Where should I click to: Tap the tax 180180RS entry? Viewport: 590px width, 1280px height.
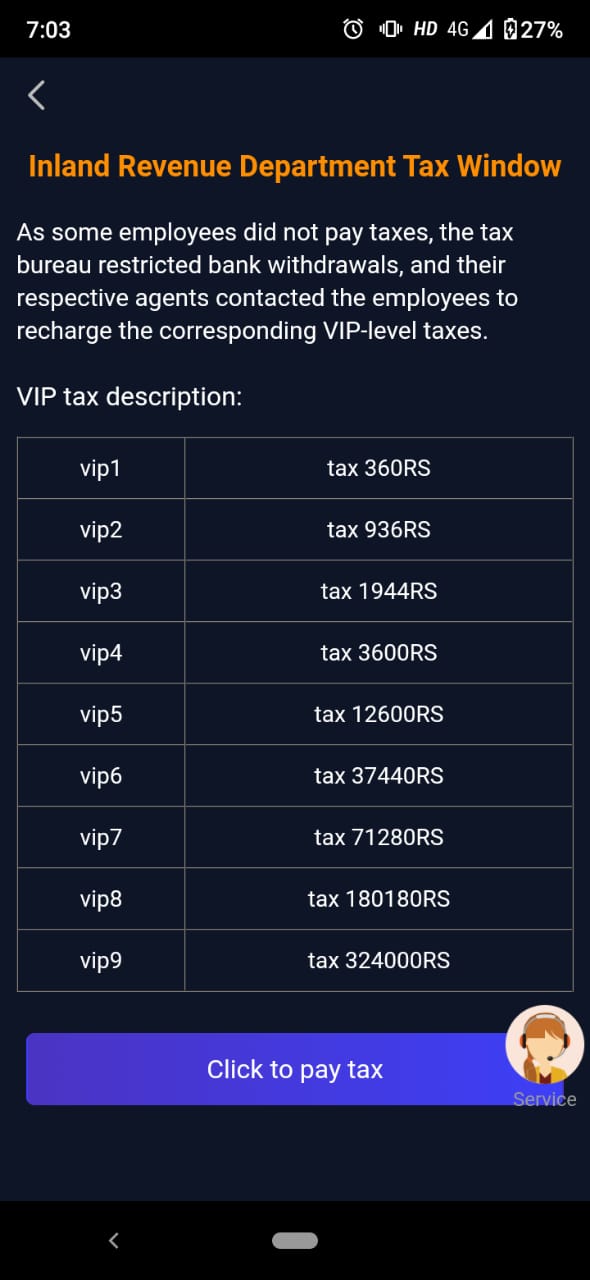tap(379, 899)
